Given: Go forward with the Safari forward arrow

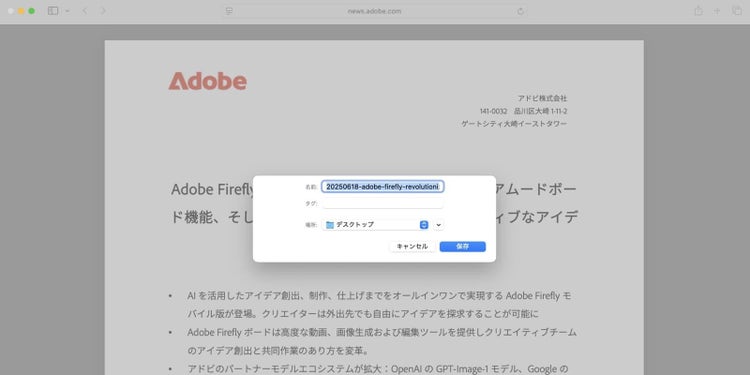Looking at the screenshot, I should coord(103,11).
